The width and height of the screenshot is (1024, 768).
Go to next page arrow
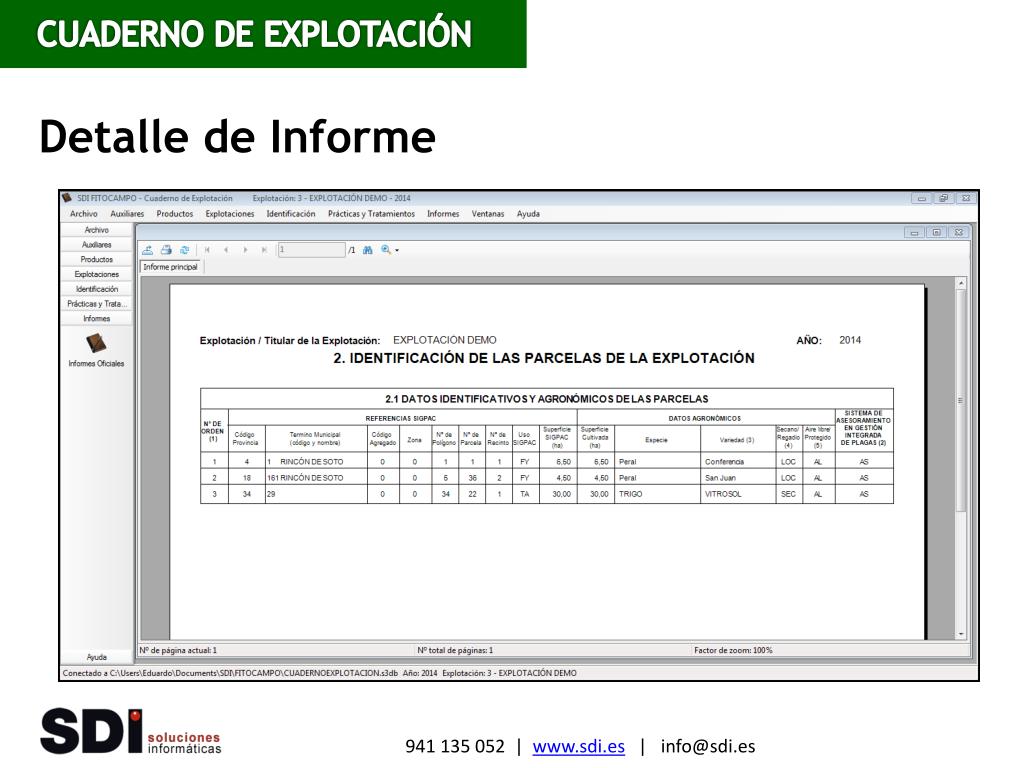point(246,250)
